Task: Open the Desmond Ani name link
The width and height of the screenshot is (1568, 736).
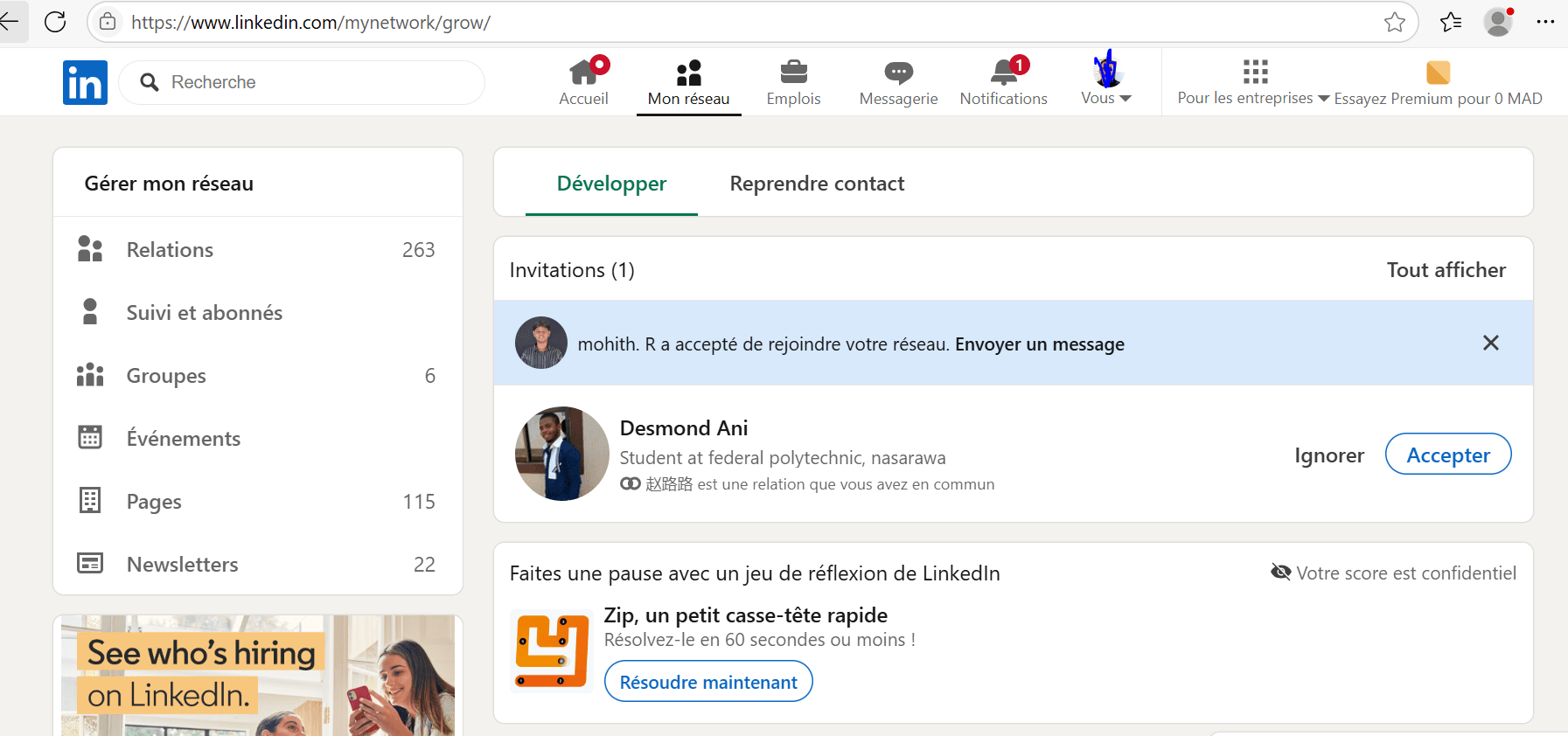Action: click(x=684, y=428)
